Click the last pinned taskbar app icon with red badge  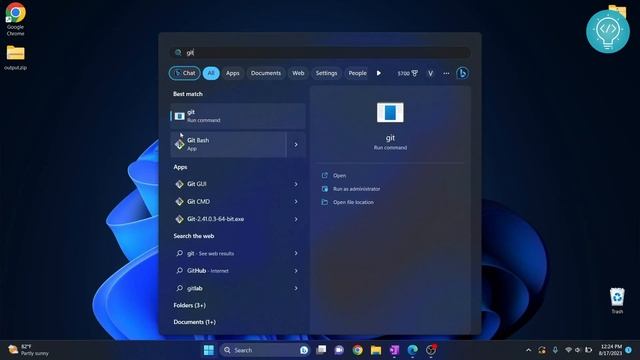pos(431,350)
